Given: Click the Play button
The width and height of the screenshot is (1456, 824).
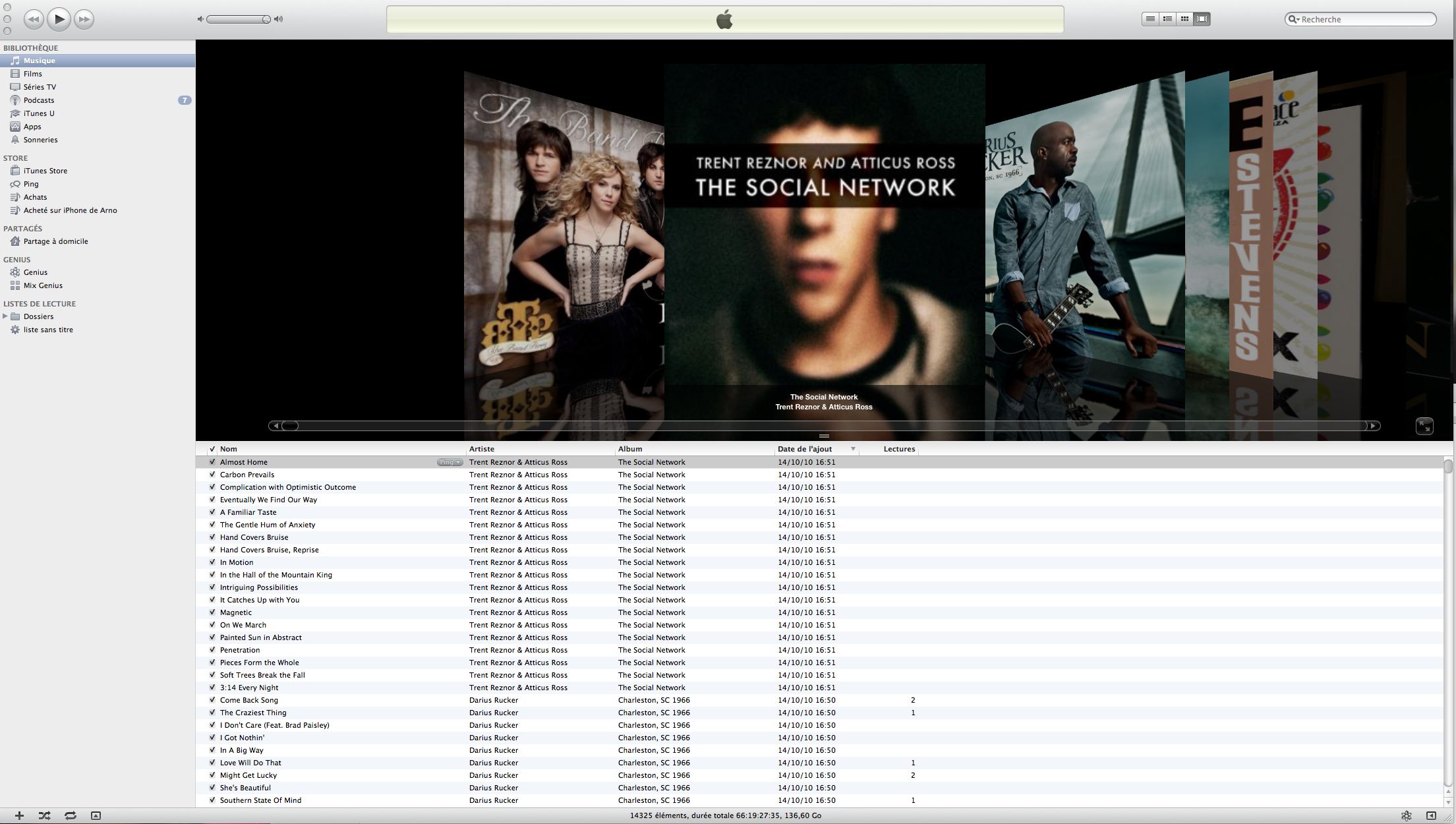Looking at the screenshot, I should pyautogui.click(x=59, y=19).
